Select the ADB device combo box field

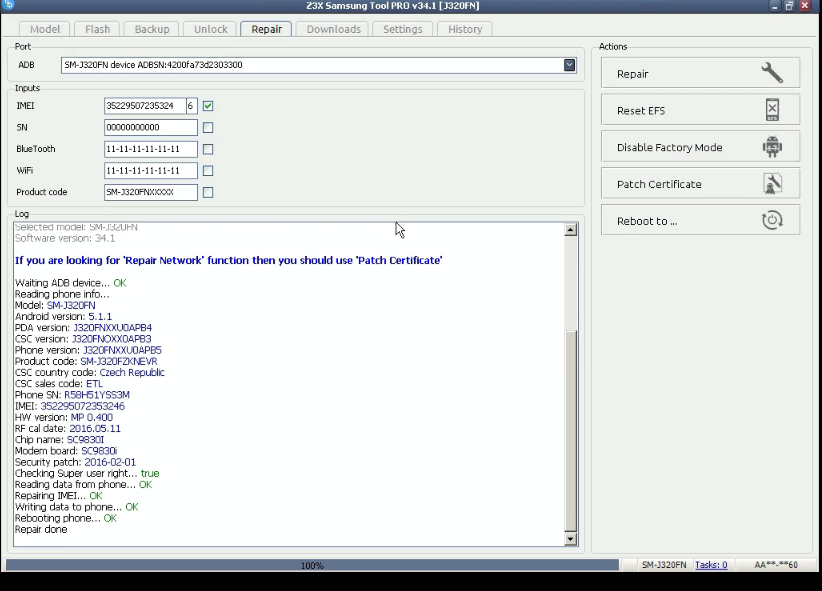pos(319,65)
